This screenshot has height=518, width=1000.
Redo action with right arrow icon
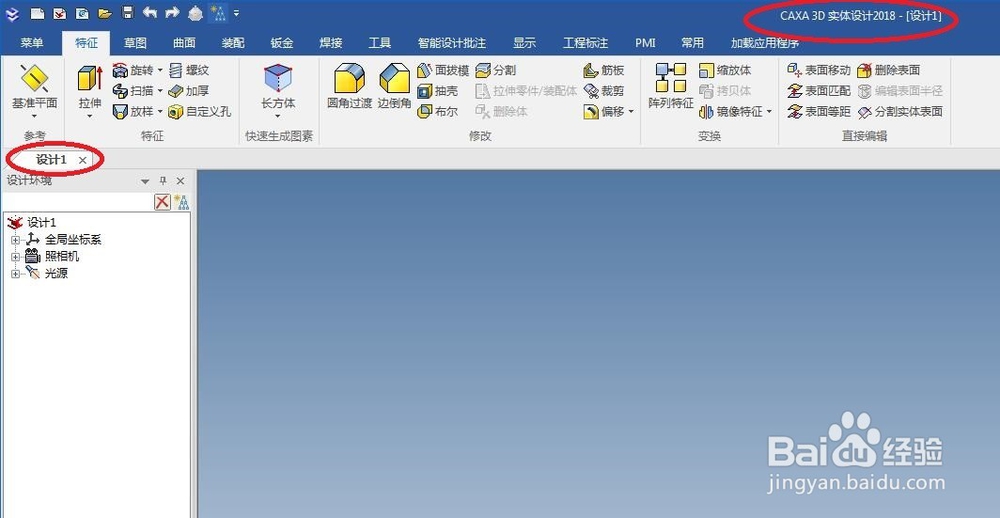coord(172,12)
